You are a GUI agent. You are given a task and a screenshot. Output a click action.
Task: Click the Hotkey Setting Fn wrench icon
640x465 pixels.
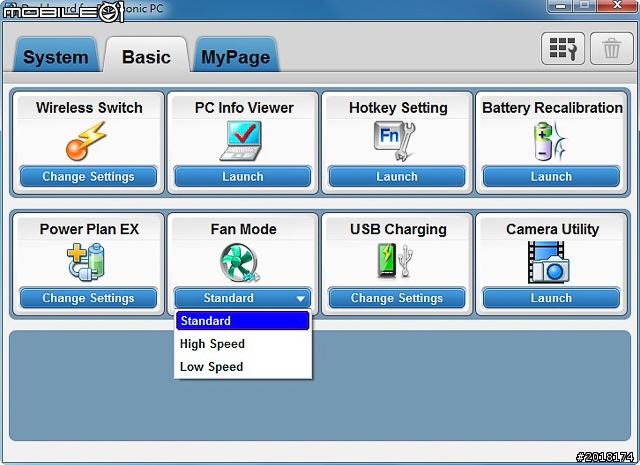[x=395, y=141]
